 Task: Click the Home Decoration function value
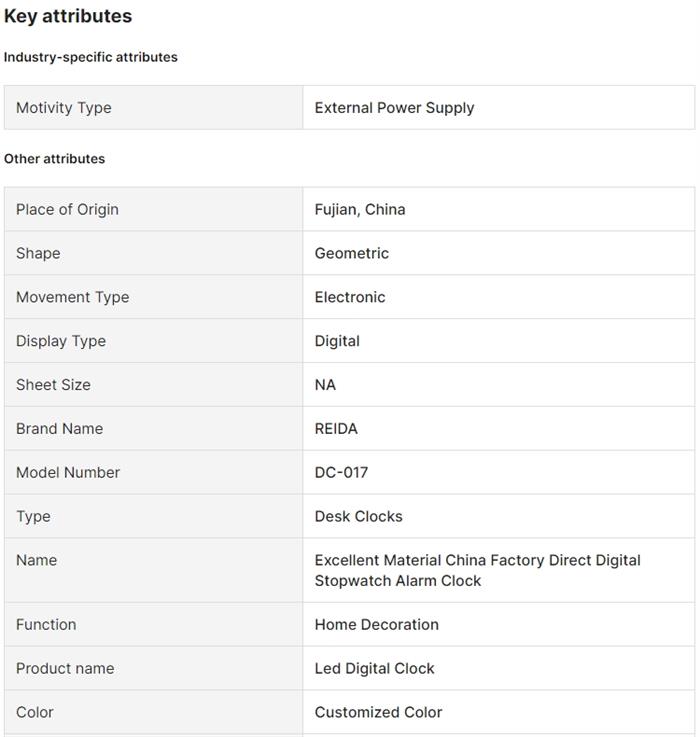(x=377, y=625)
